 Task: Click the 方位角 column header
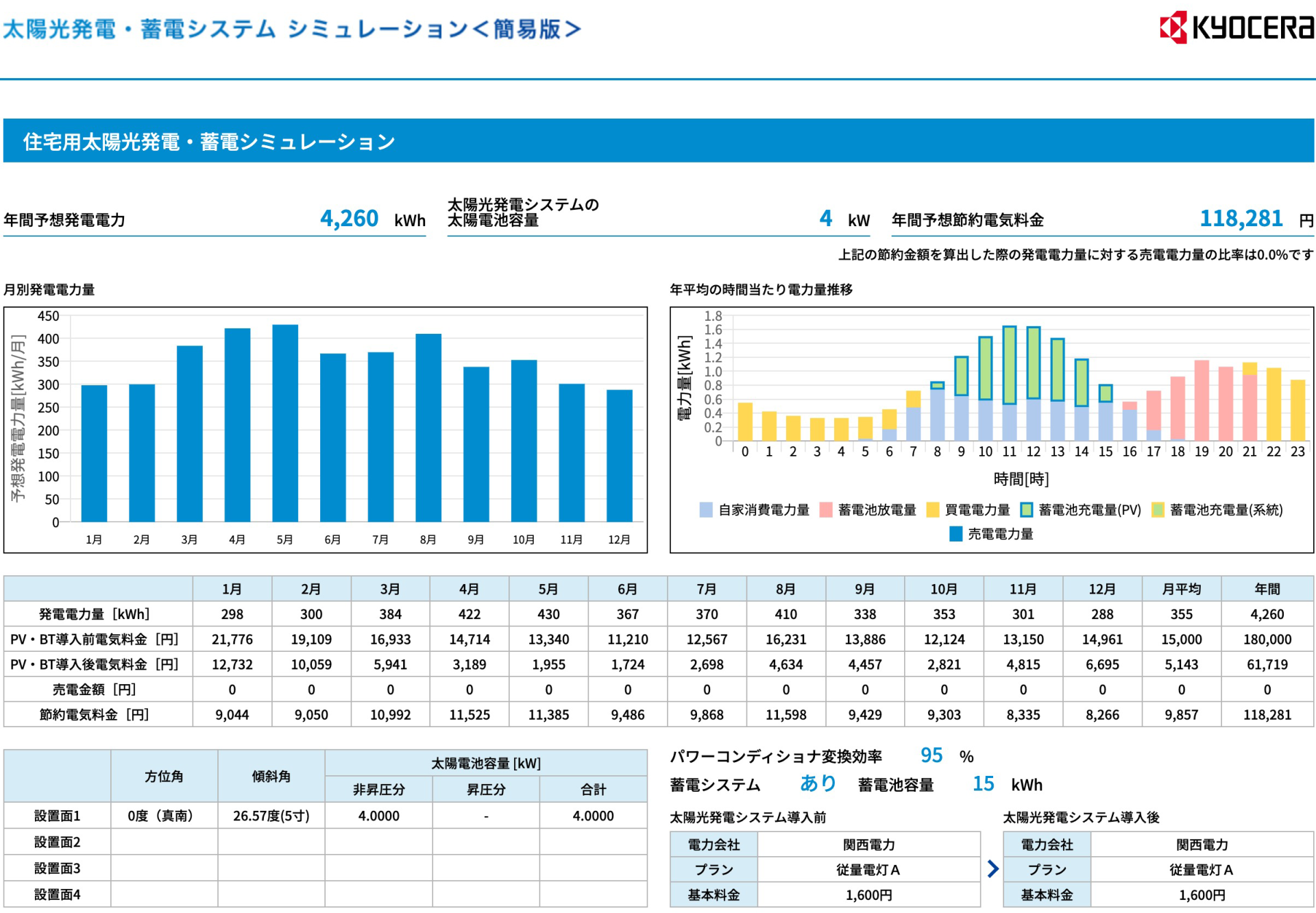pyautogui.click(x=164, y=776)
